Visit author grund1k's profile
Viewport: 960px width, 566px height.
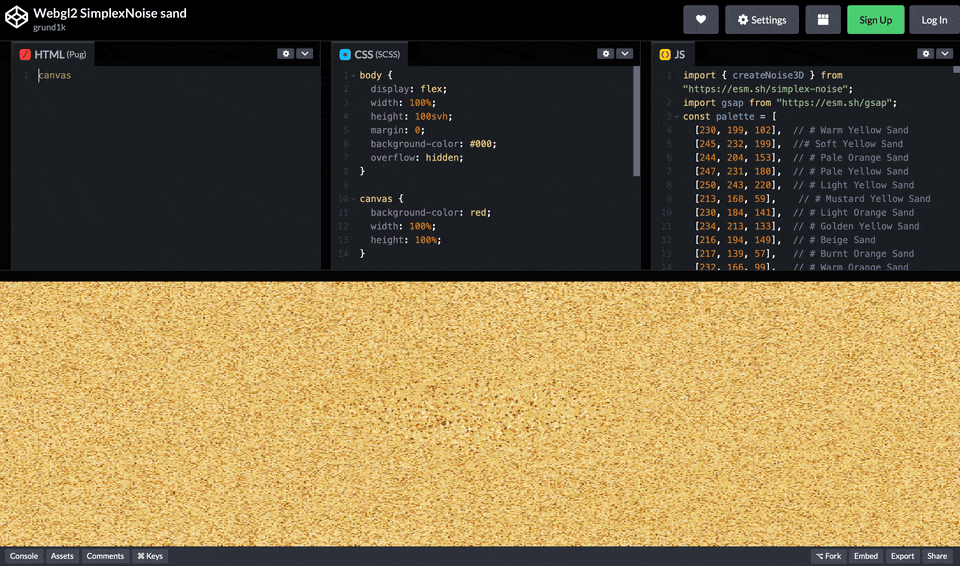[50, 28]
